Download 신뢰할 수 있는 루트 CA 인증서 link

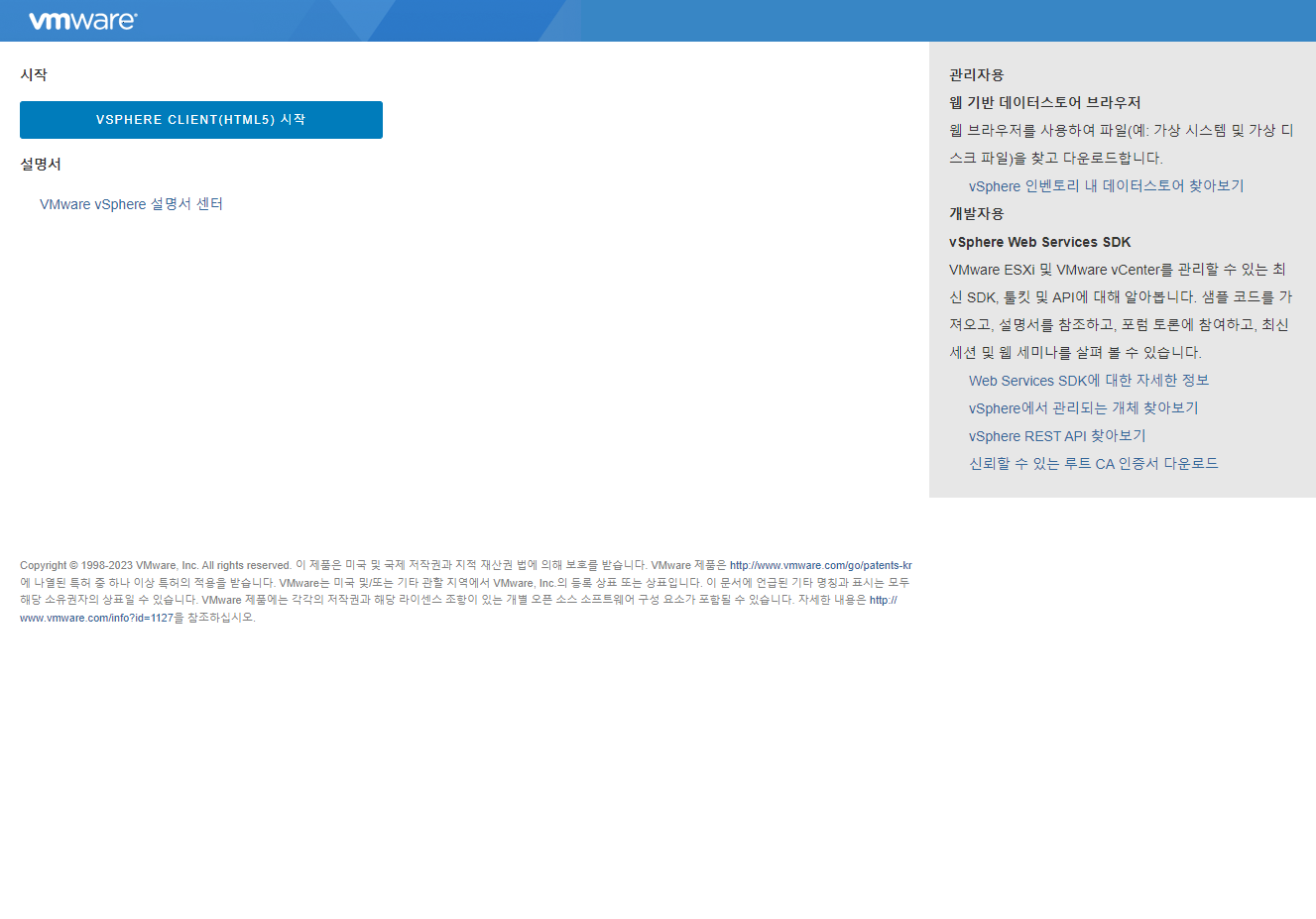coord(1093,464)
